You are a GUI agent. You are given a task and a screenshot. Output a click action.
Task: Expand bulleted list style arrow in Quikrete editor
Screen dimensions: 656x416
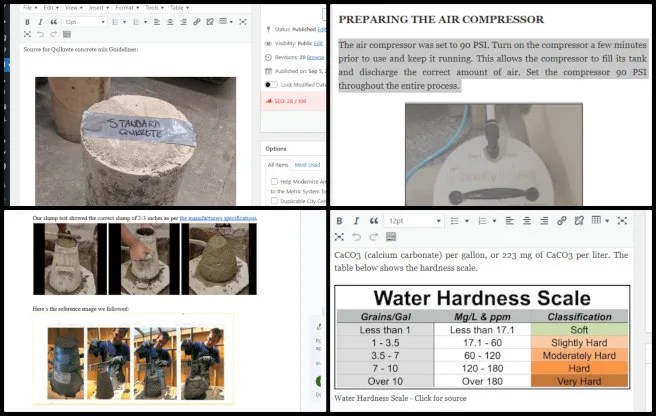tap(125, 22)
